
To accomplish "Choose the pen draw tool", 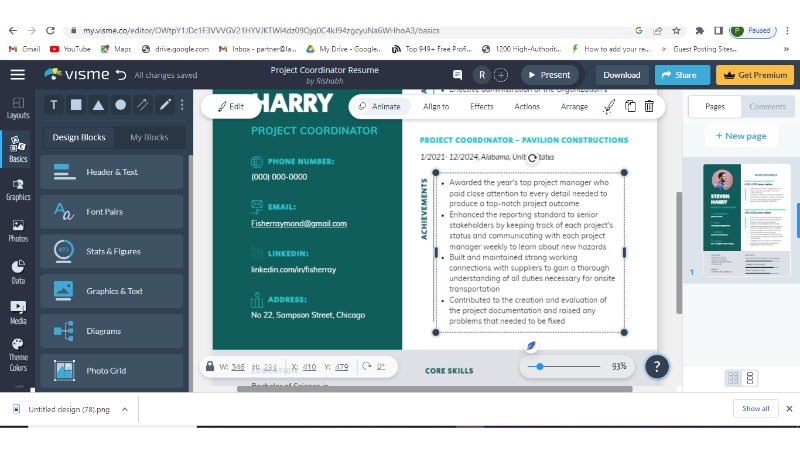I will pos(165,104).
